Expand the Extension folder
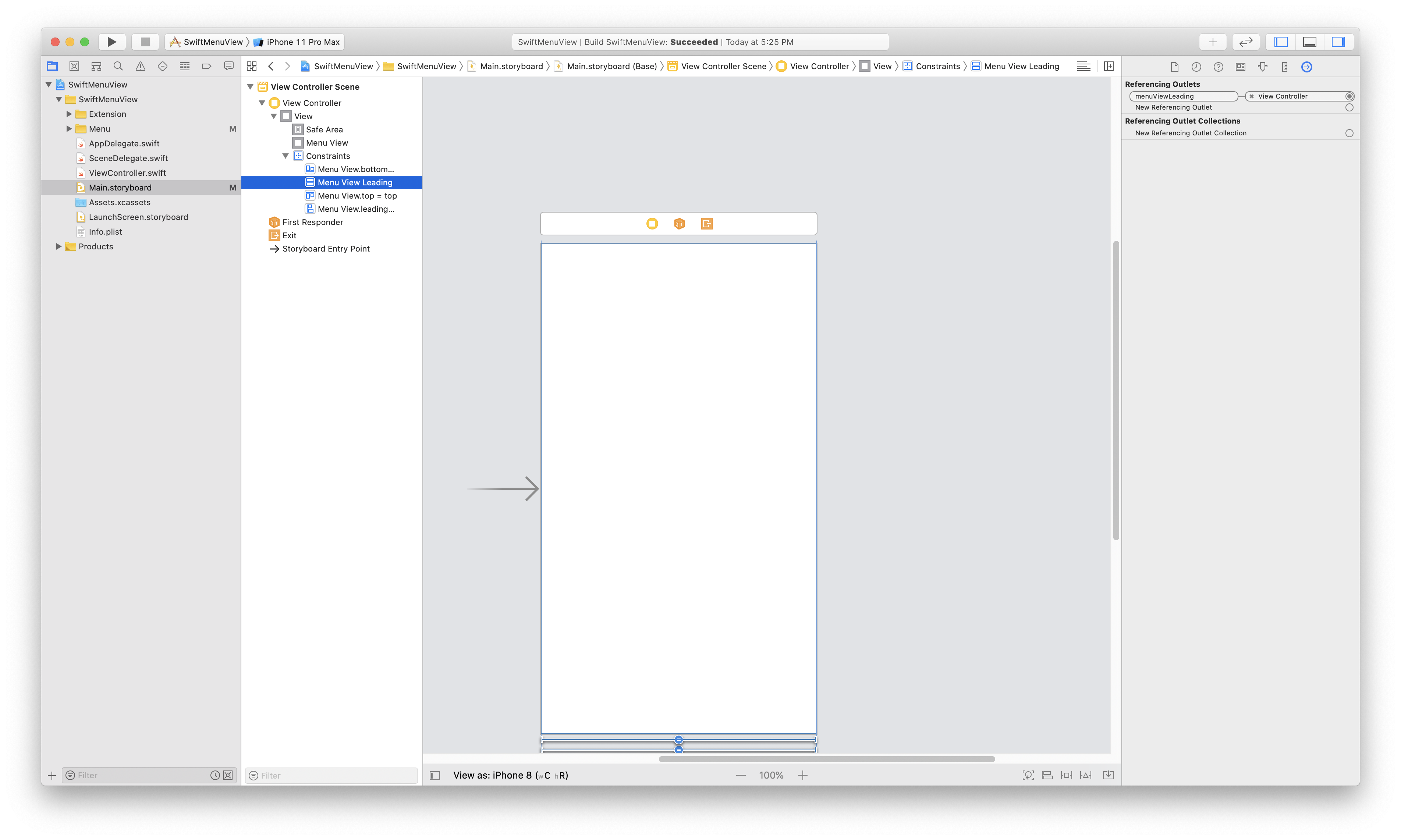This screenshot has height=840, width=1401. pos(69,114)
